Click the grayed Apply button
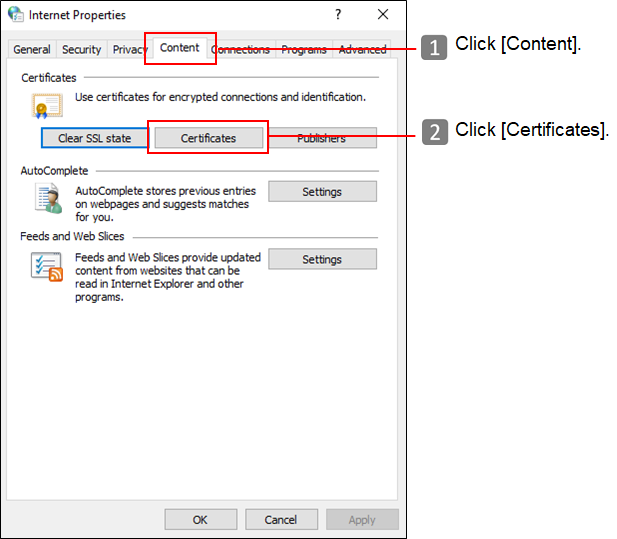The width and height of the screenshot is (617, 539). 362,520
